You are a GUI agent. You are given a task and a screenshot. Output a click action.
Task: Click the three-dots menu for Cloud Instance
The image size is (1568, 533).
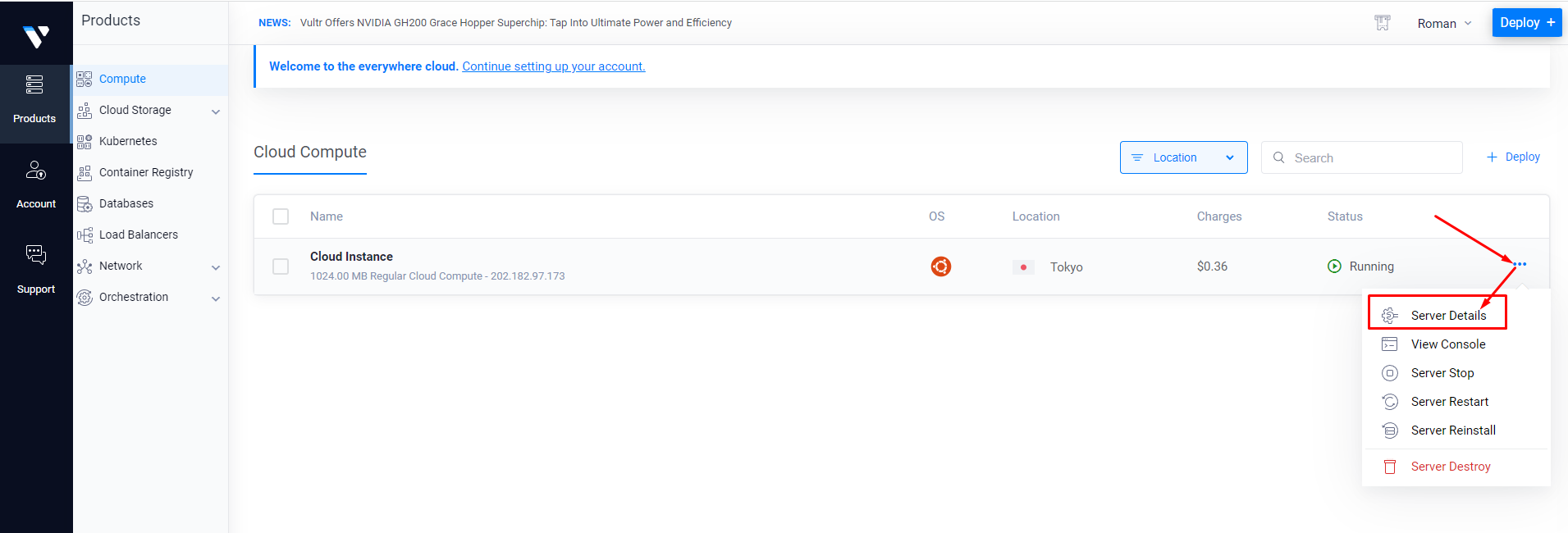pos(1520,264)
